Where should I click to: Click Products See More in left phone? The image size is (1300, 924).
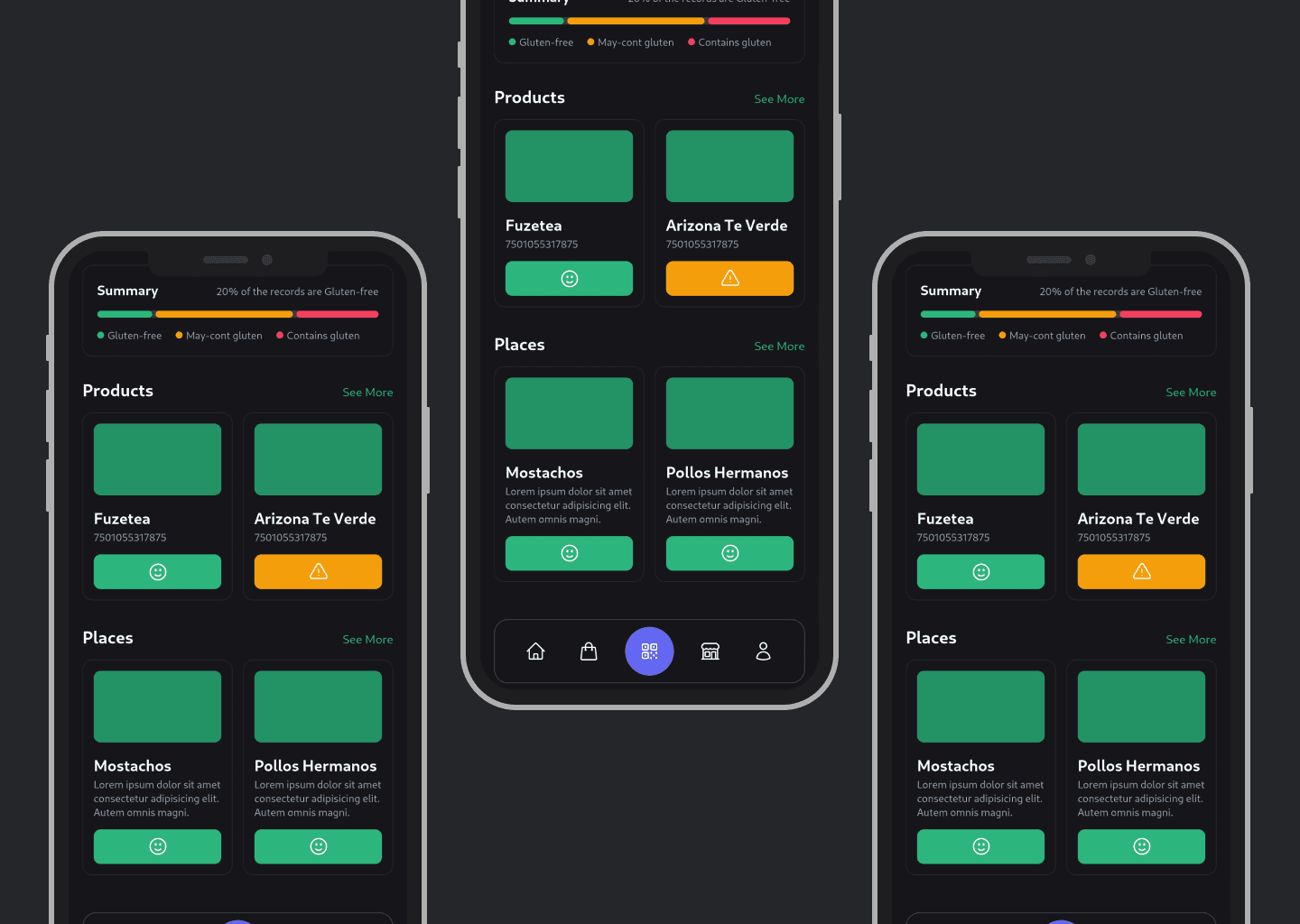pos(367,393)
